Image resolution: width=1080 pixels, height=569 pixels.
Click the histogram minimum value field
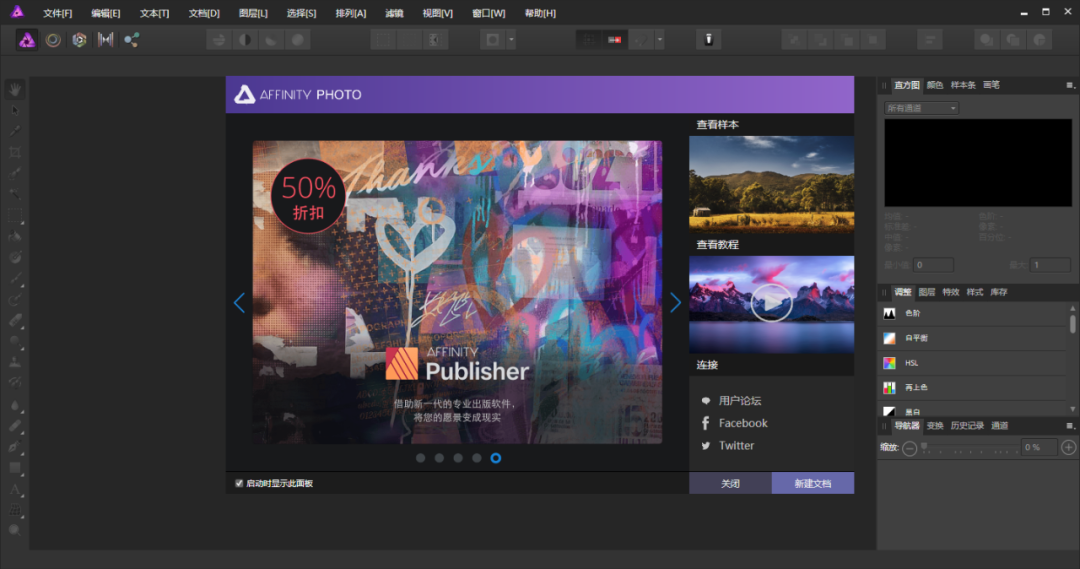pos(933,265)
